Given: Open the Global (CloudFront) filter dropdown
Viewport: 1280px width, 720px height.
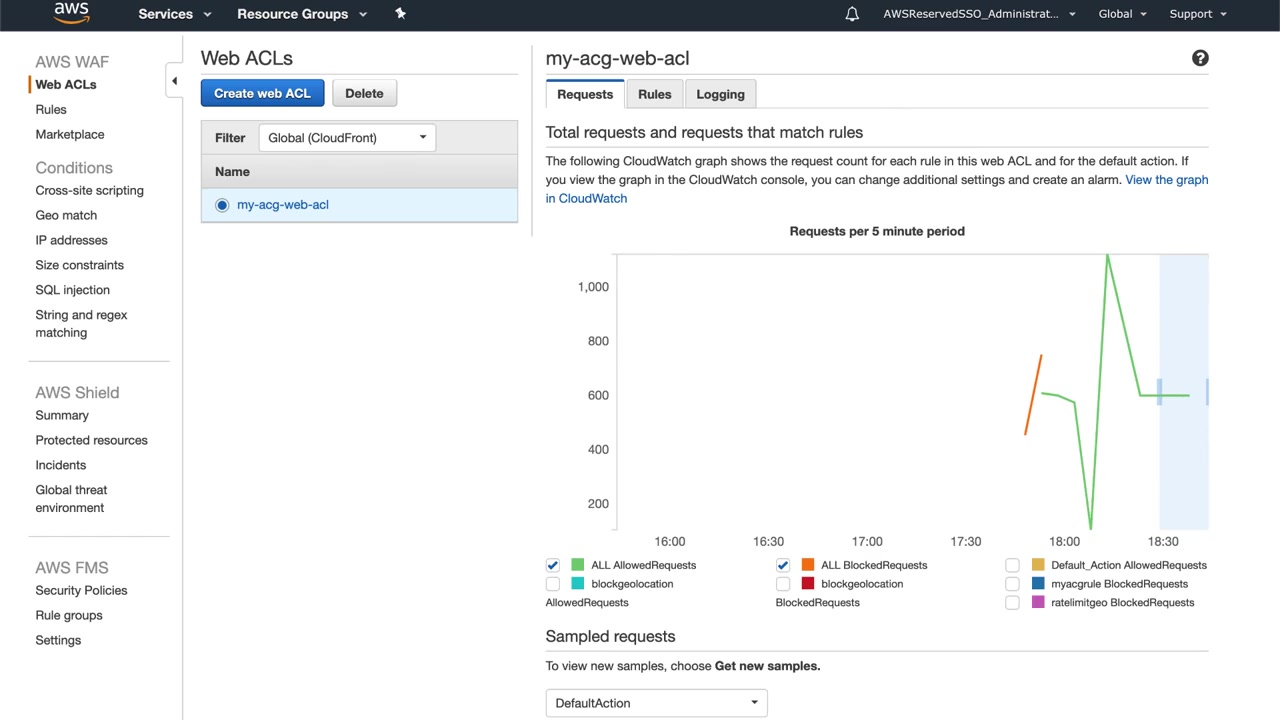Looking at the screenshot, I should click(346, 138).
